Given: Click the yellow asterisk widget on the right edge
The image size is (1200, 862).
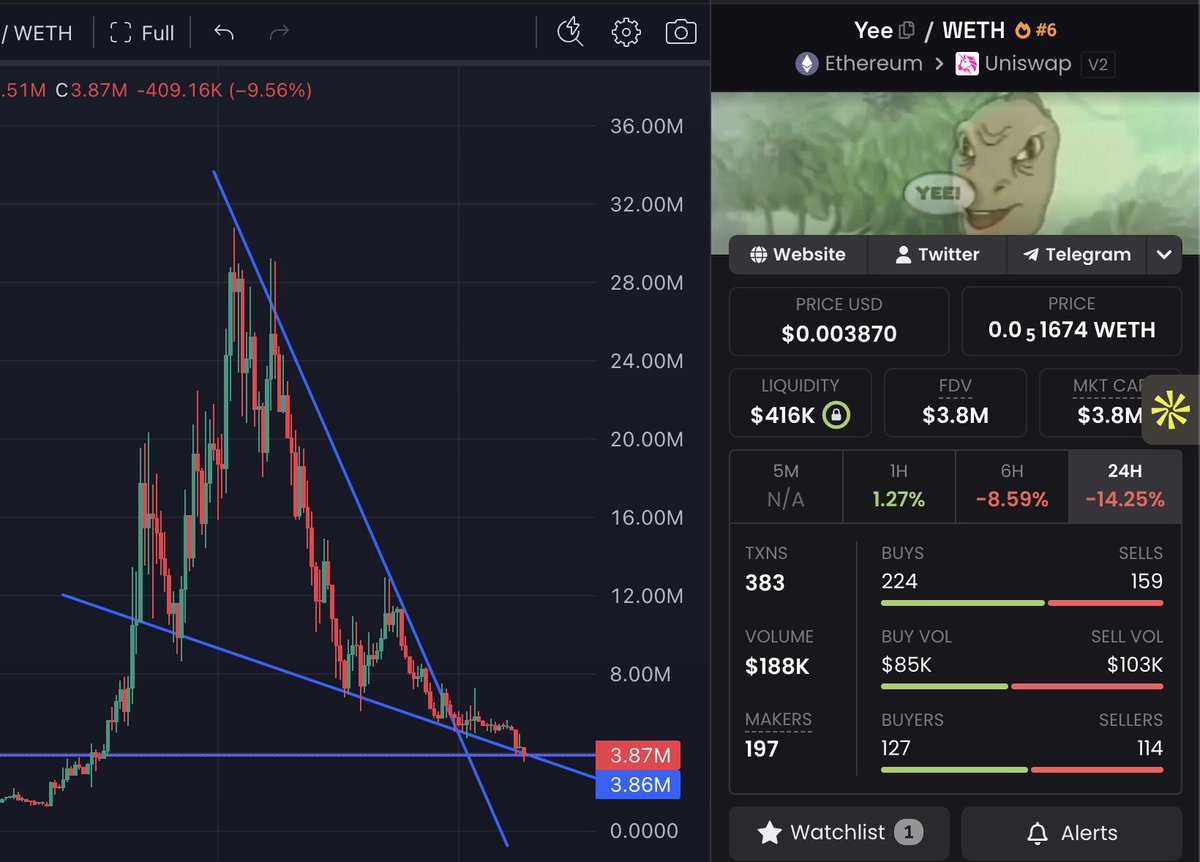Looking at the screenshot, I should coord(1170,410).
